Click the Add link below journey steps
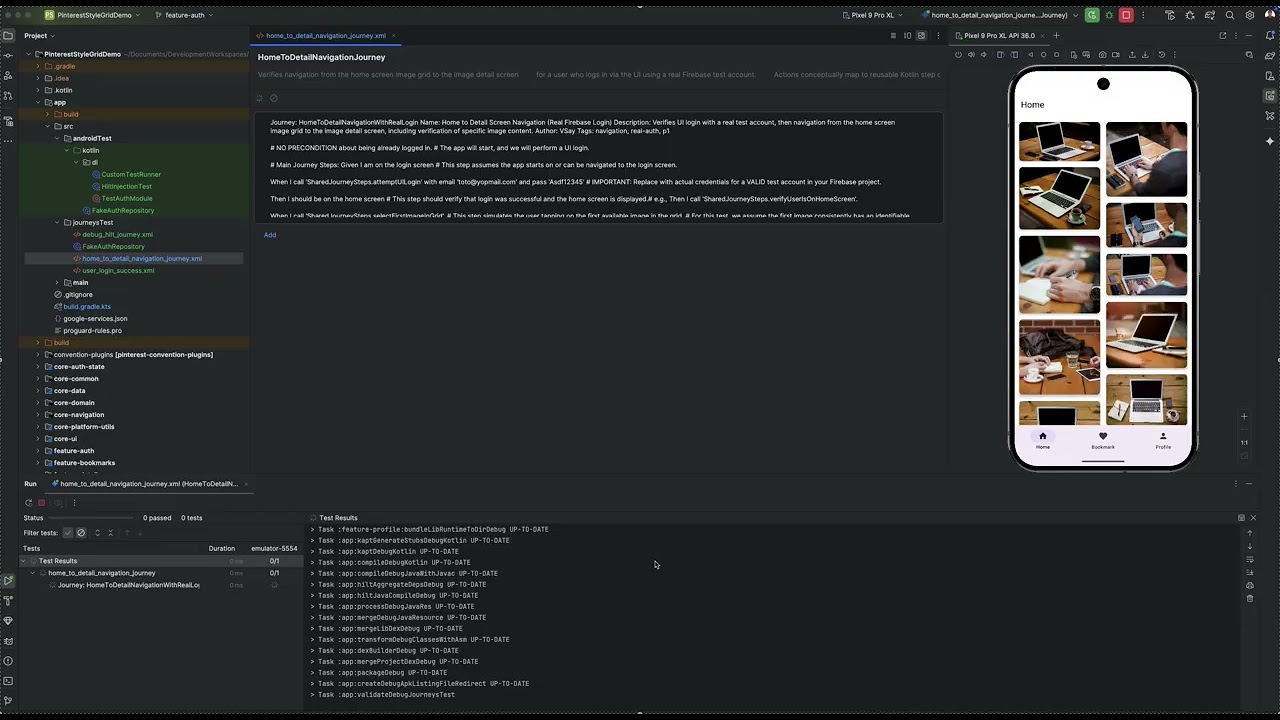Image resolution: width=1280 pixels, height=720 pixels. (270, 235)
